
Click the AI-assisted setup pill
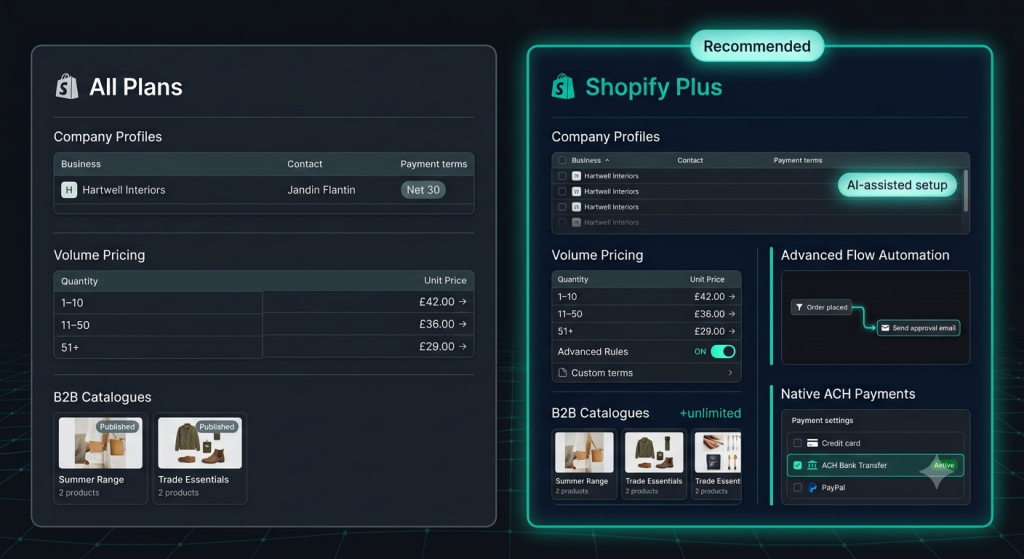(x=897, y=185)
